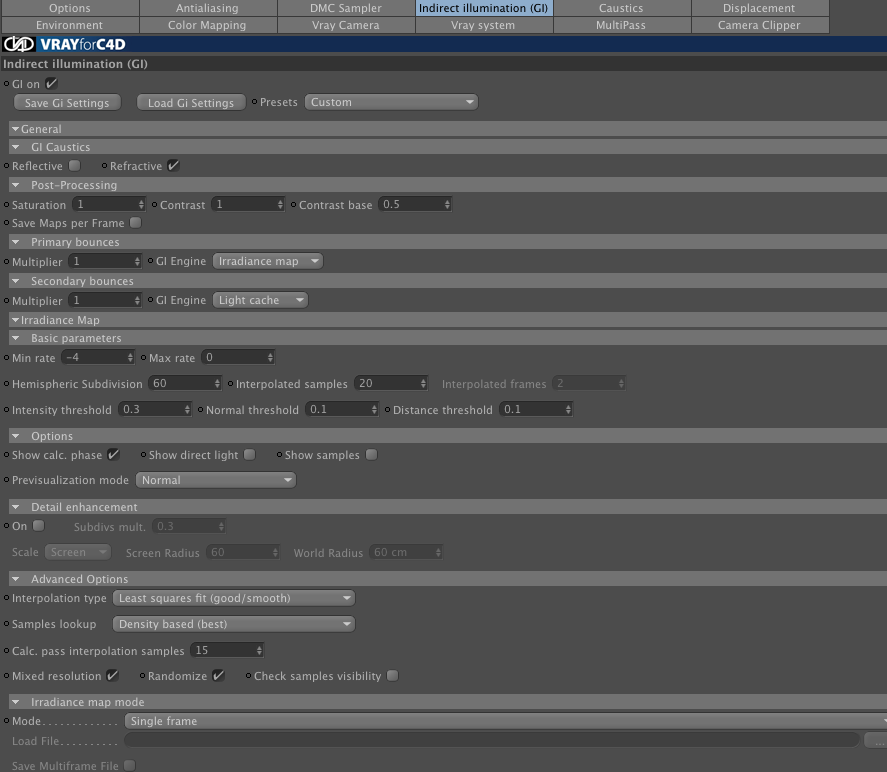Collapse the Primary bounces section

16,242
